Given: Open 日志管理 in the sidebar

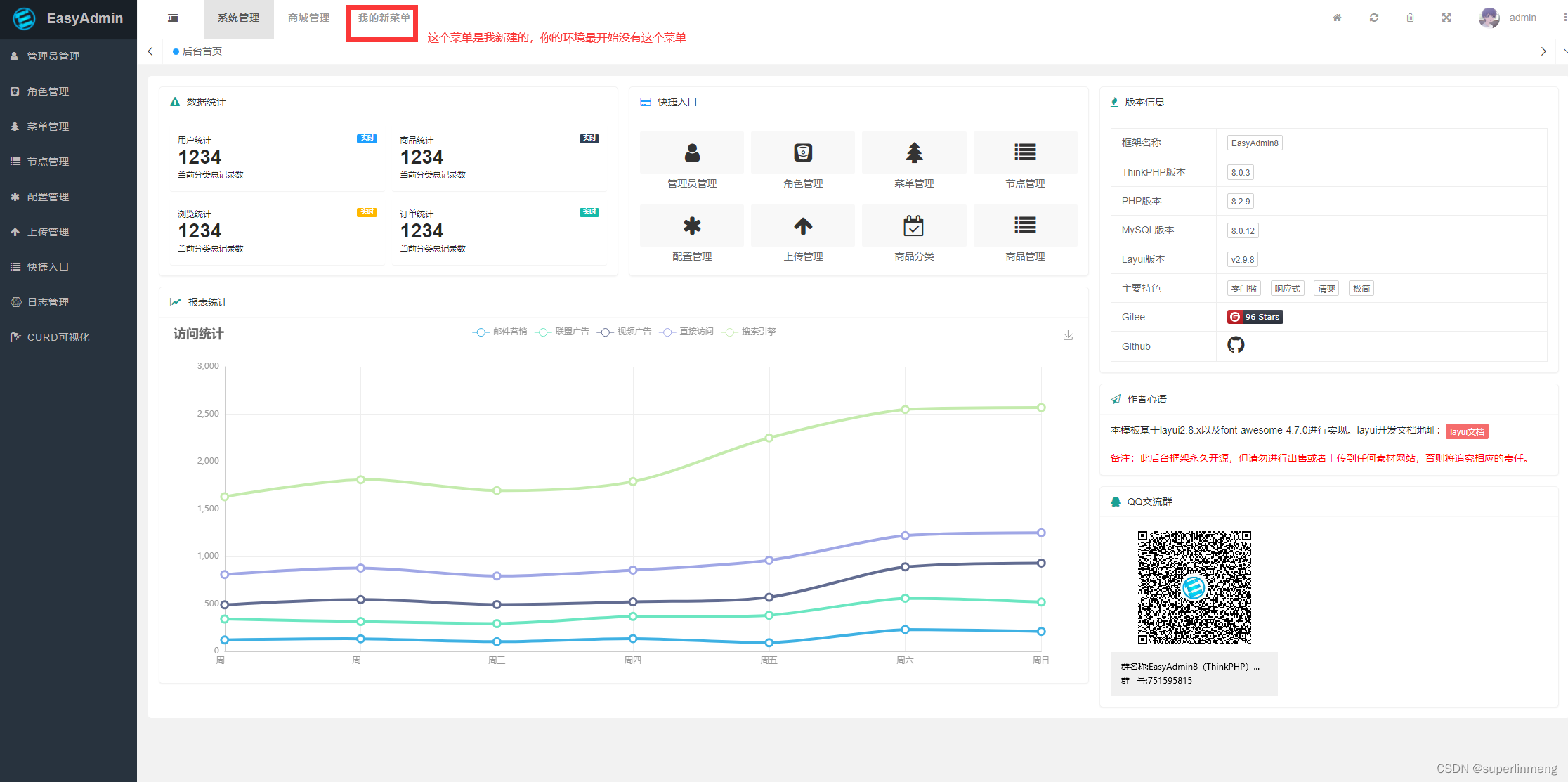Looking at the screenshot, I should pos(48,302).
